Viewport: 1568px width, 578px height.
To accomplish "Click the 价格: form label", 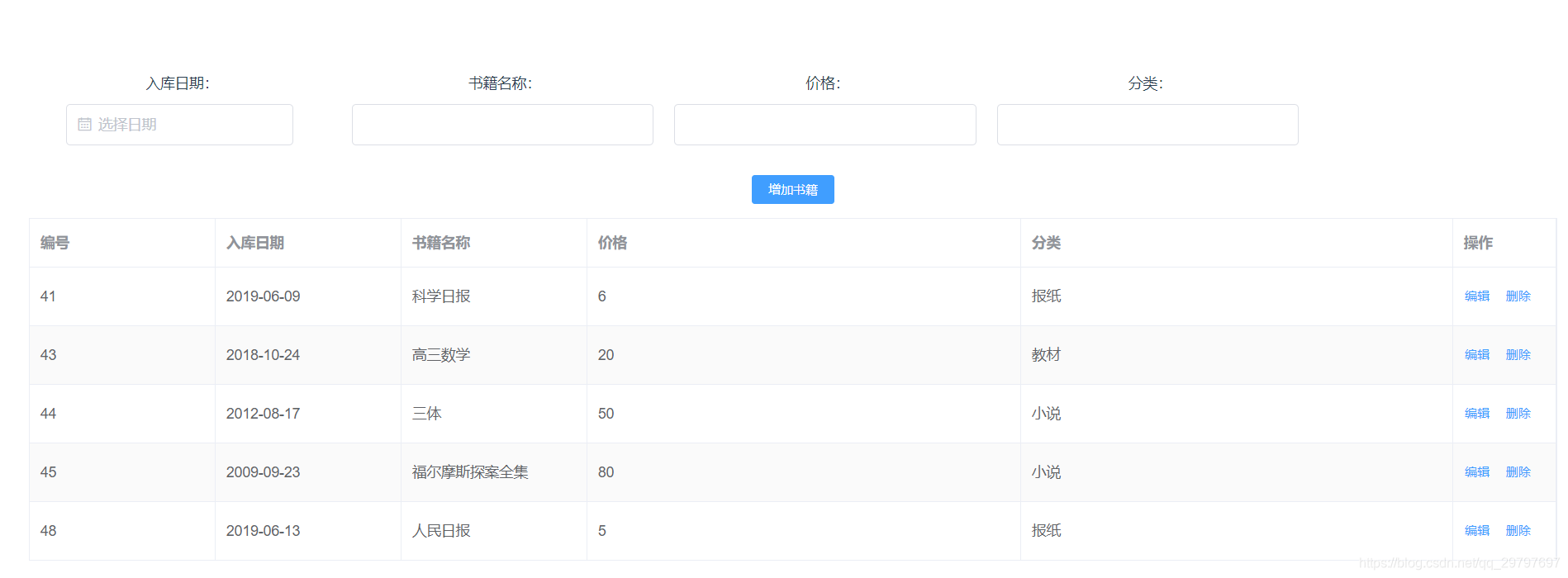I will pos(823,83).
